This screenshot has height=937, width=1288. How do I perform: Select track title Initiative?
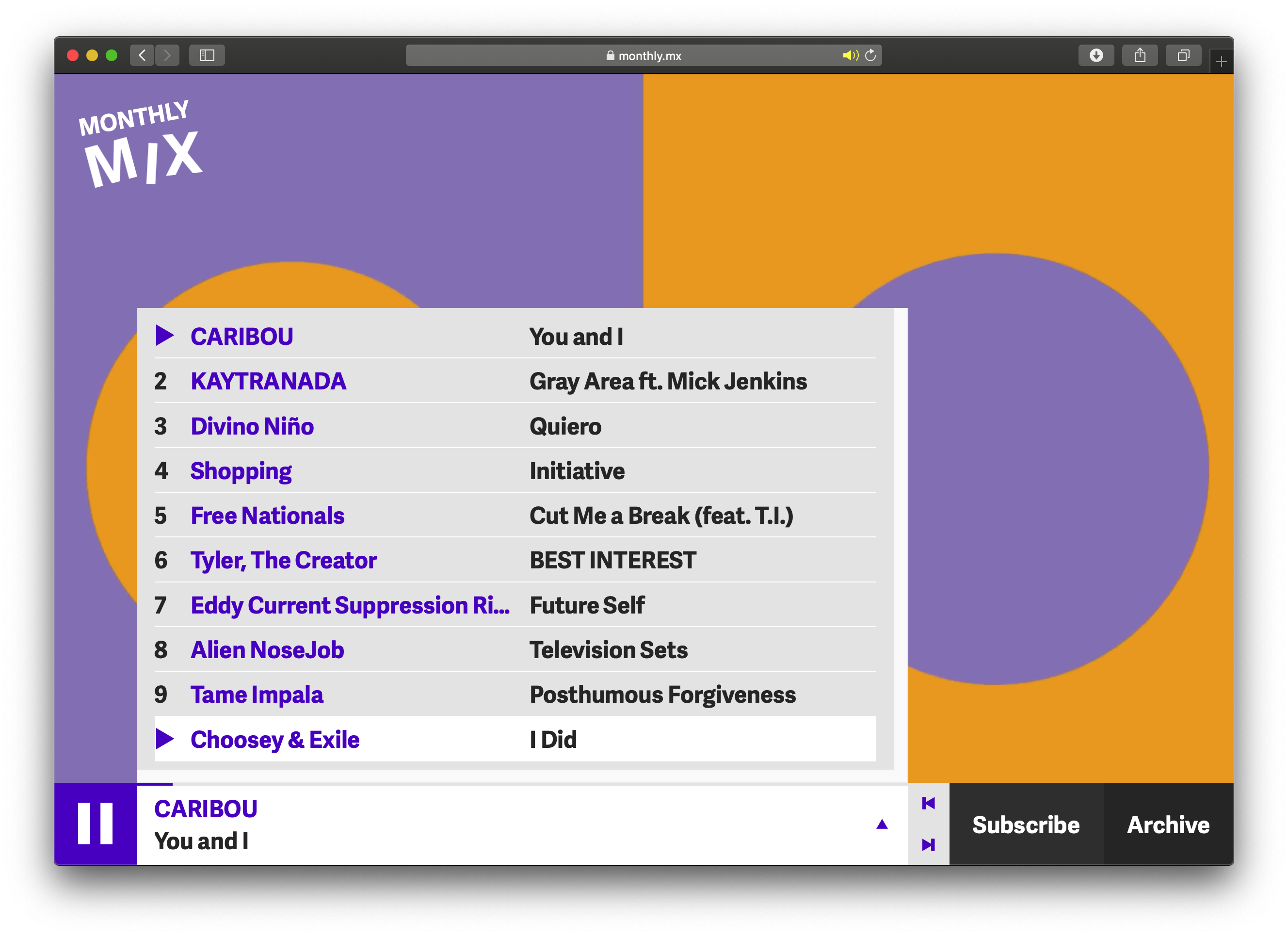(x=577, y=471)
